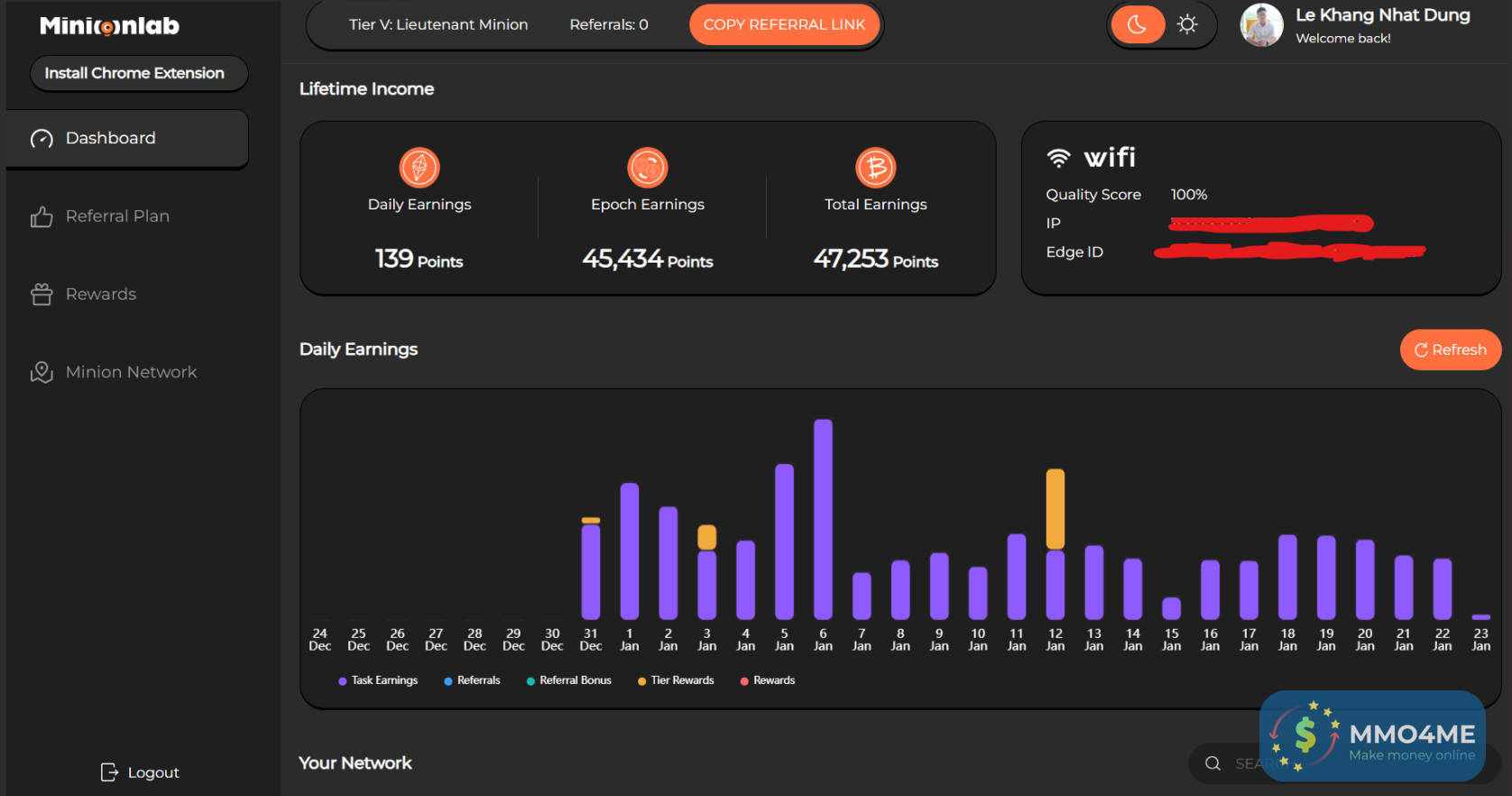Click the Dashboard gauge icon
1512x796 pixels.
[41, 138]
